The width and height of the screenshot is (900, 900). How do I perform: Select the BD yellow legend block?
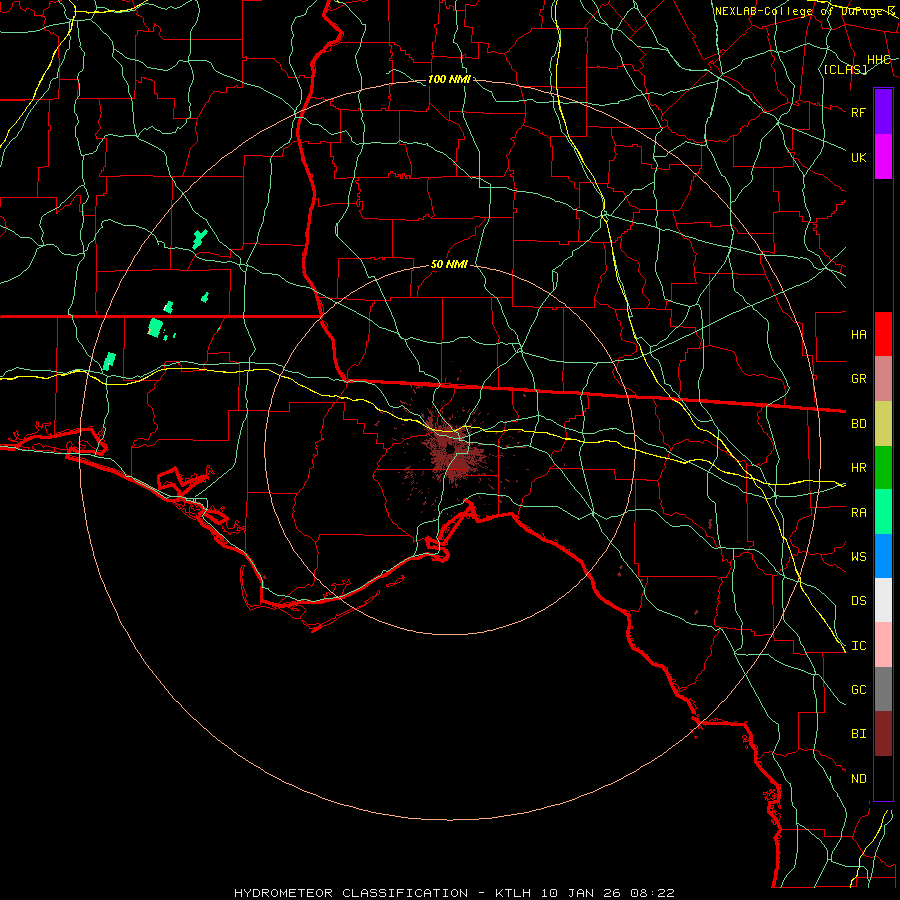883,423
